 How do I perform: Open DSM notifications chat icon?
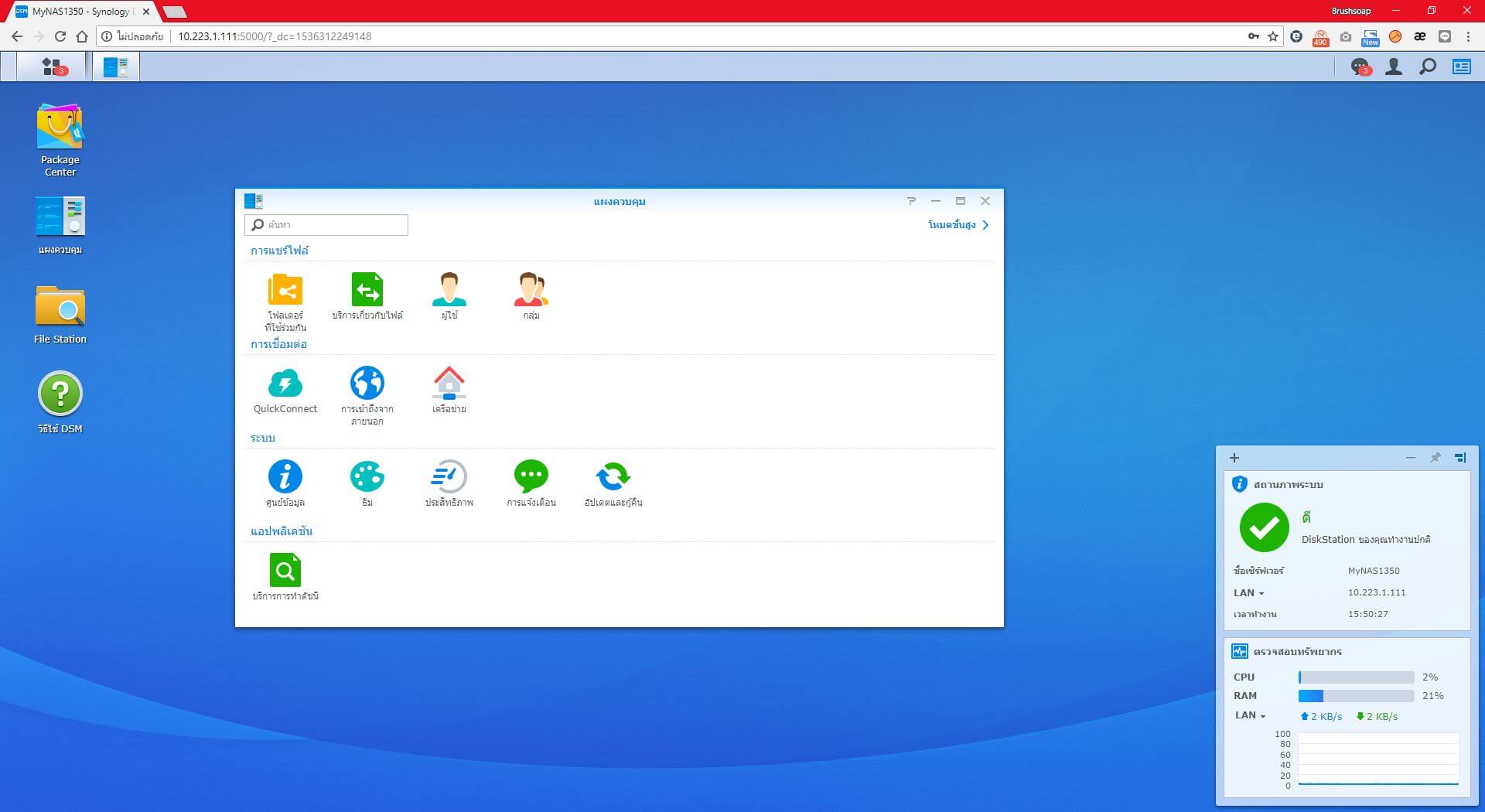tap(1360, 67)
